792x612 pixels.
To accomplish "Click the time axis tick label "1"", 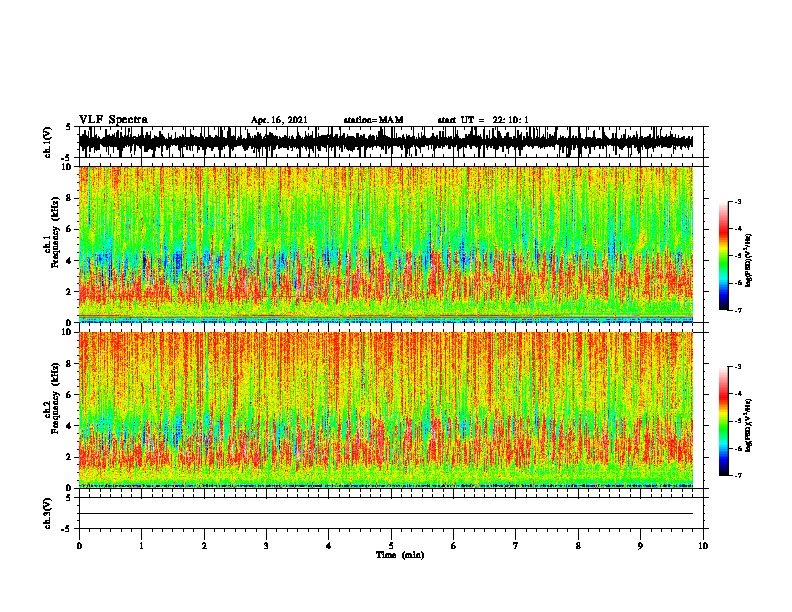I will tap(141, 545).
